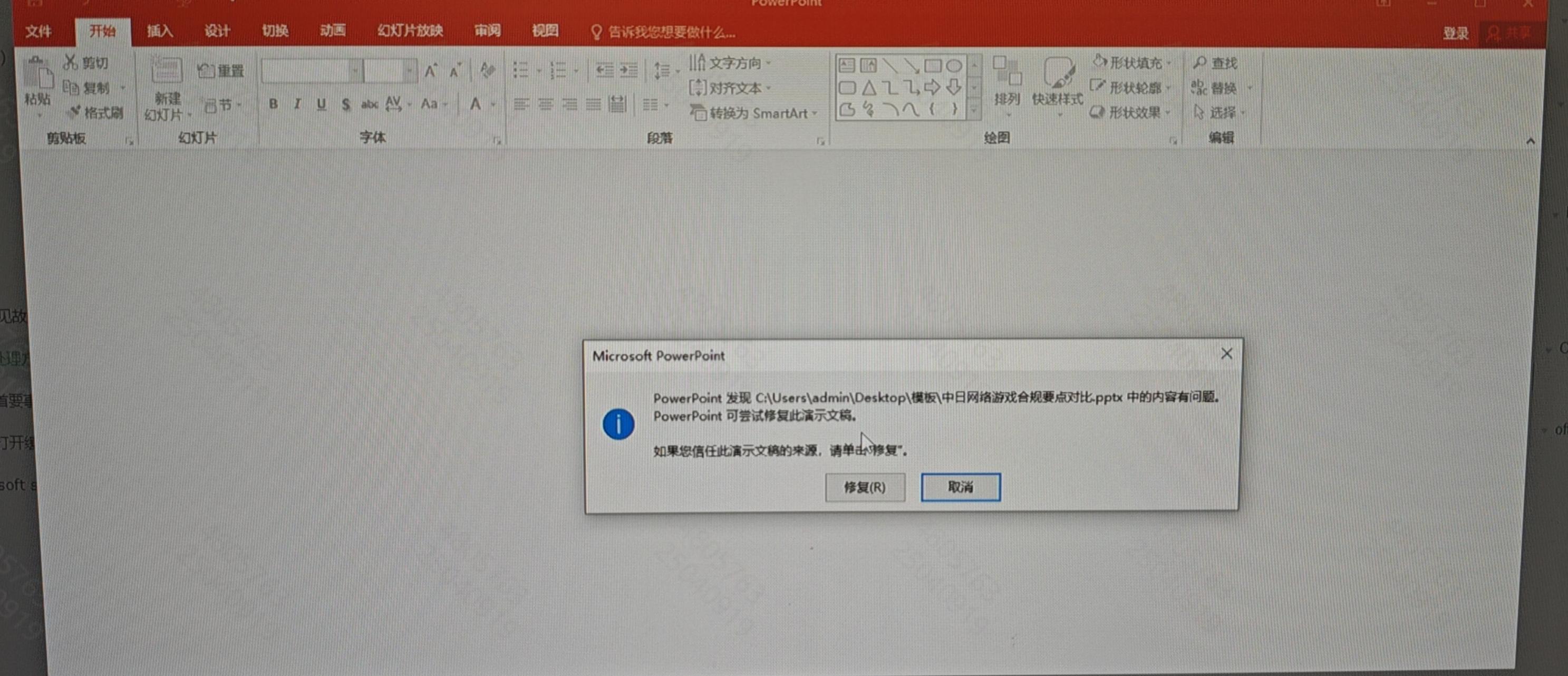Click the Repair (修复) button in dialog
The height and width of the screenshot is (676, 1568).
pyautogui.click(x=864, y=487)
